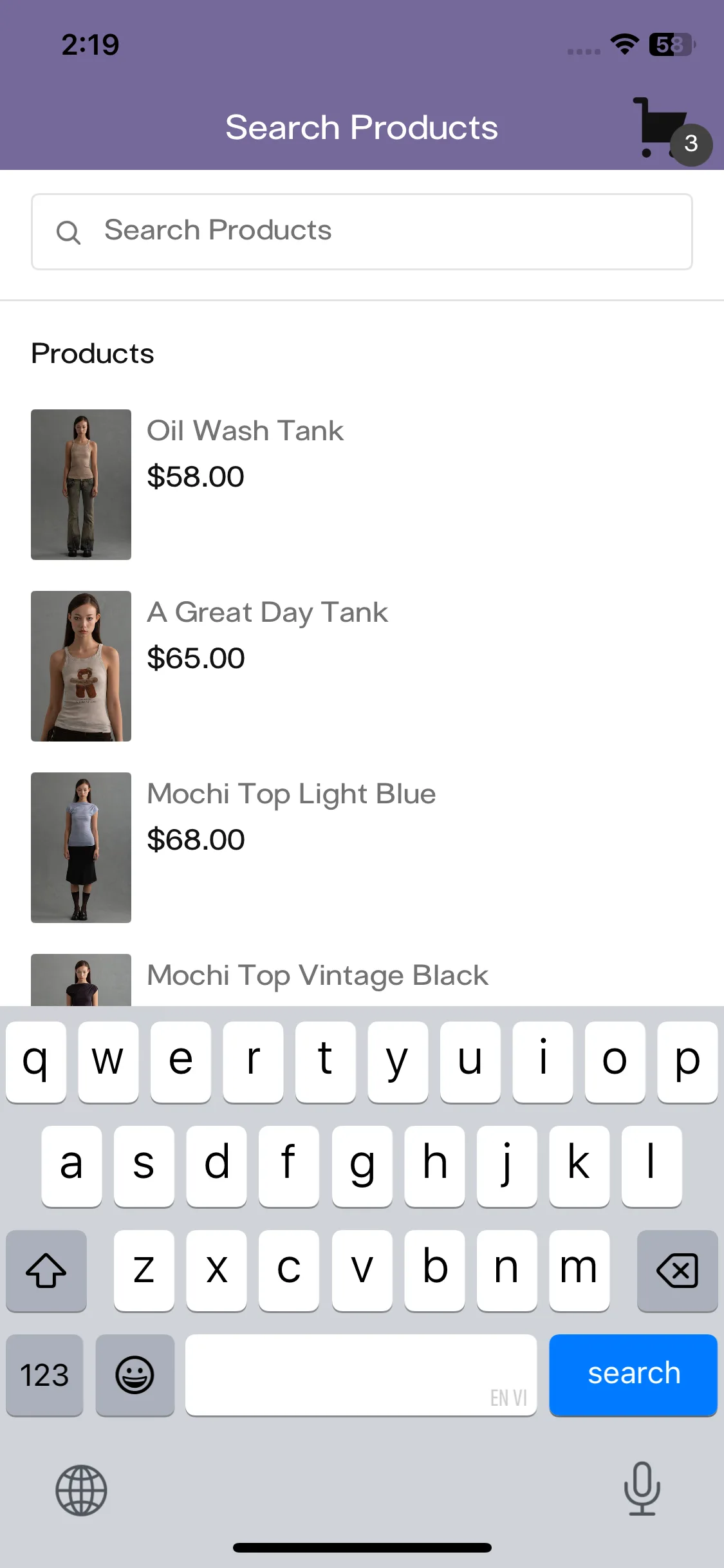The width and height of the screenshot is (724, 1568).
Task: Switch to the 123 numeric keyboard
Action: click(x=44, y=1375)
